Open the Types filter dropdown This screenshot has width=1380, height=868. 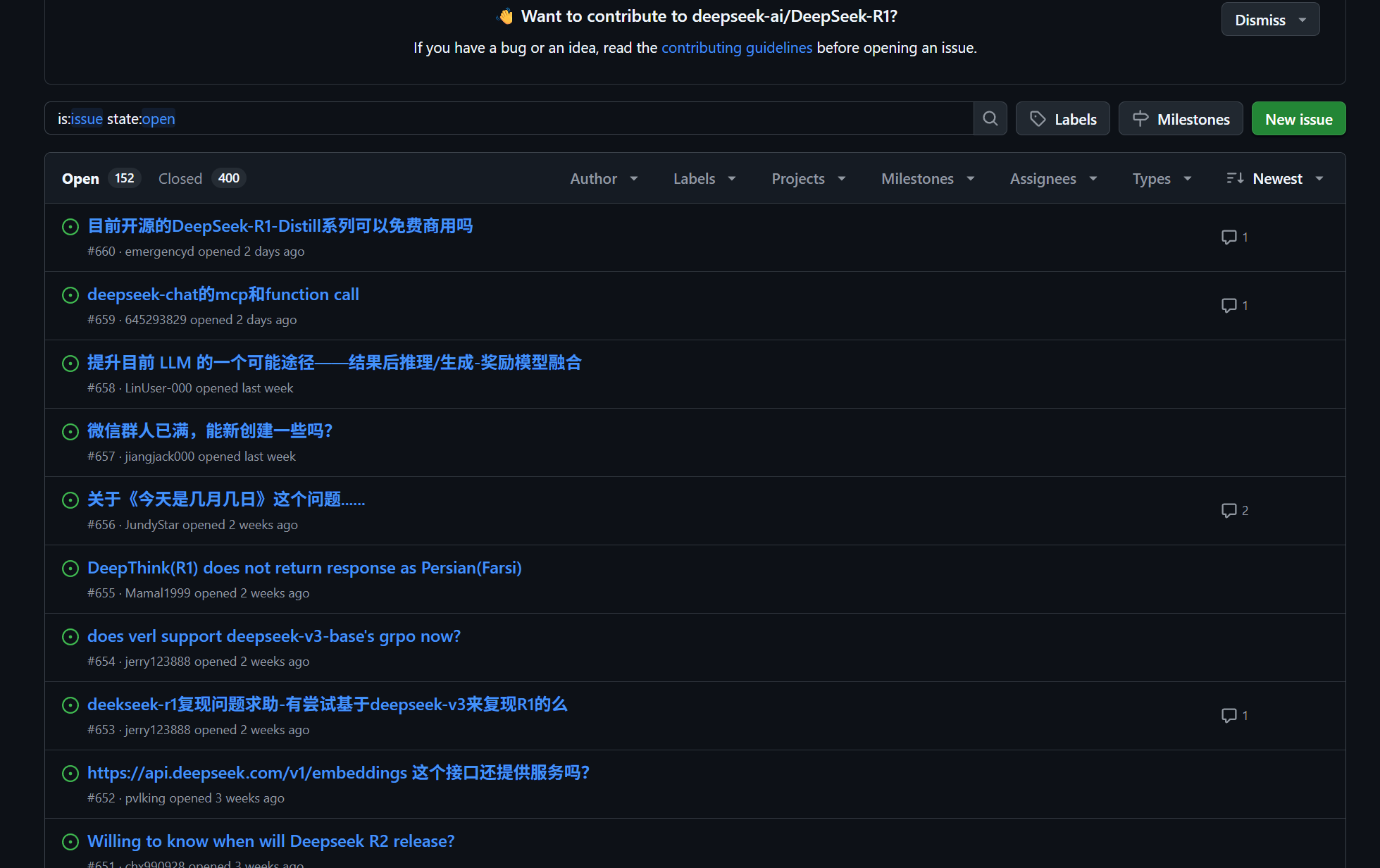pyautogui.click(x=1162, y=179)
